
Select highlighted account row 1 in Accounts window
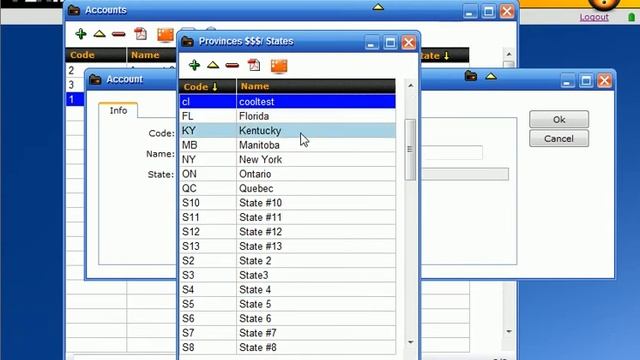pyautogui.click(x=75, y=99)
